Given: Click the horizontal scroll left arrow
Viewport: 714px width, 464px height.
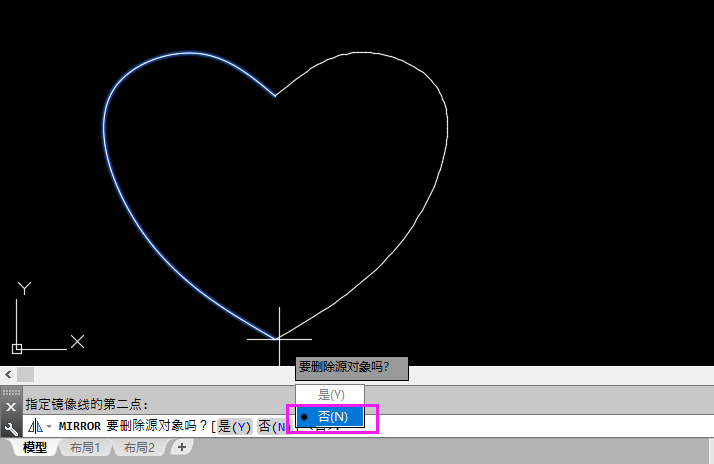Looking at the screenshot, I should point(8,375).
